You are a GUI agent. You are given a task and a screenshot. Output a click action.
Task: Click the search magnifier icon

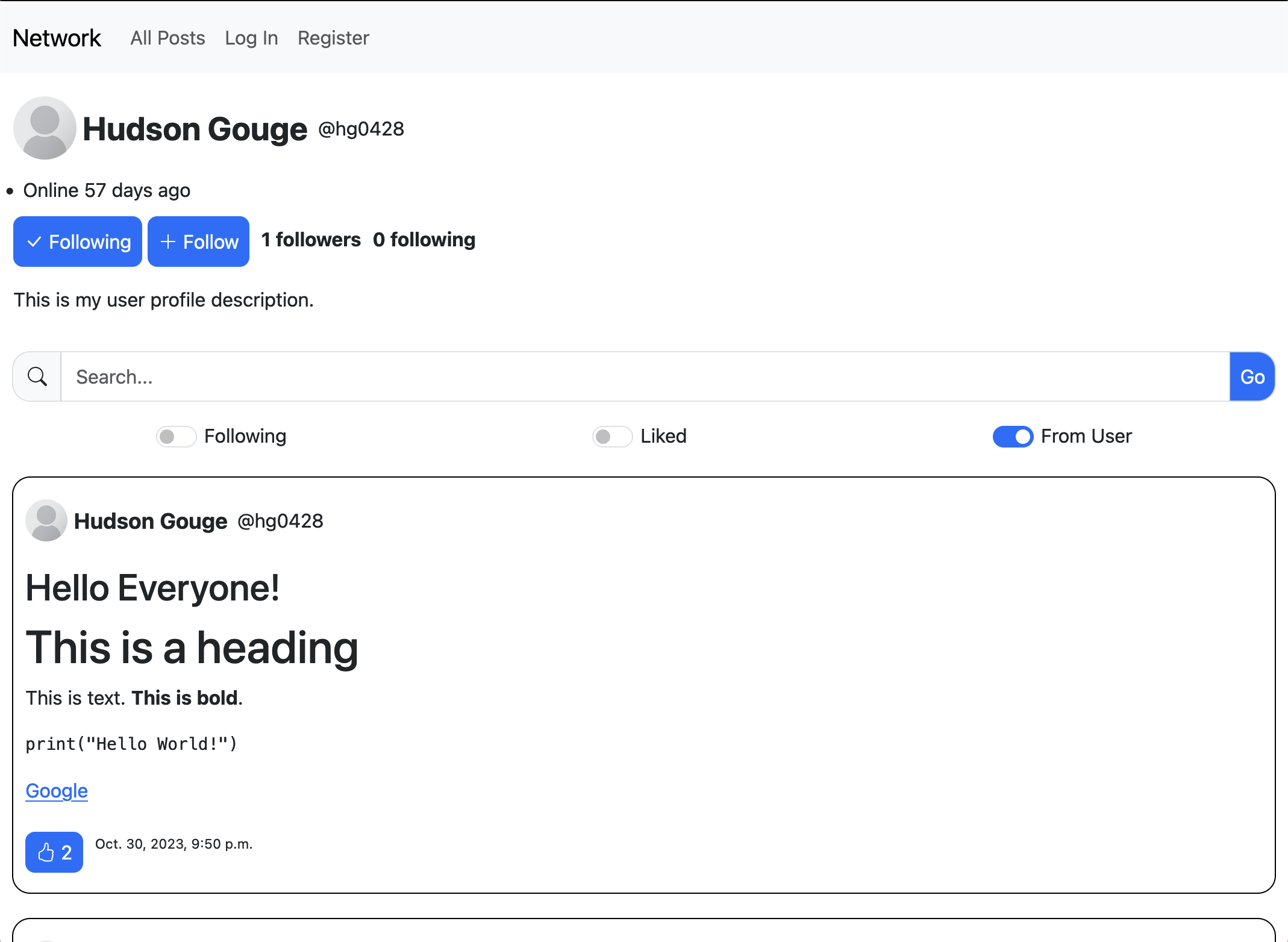[37, 376]
